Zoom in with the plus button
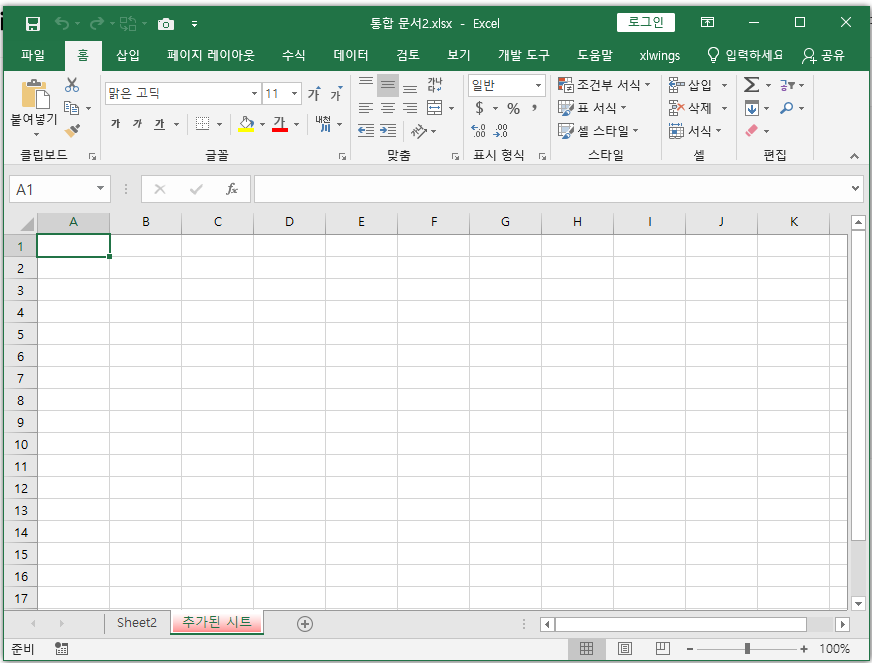The image size is (872, 663). (804, 649)
